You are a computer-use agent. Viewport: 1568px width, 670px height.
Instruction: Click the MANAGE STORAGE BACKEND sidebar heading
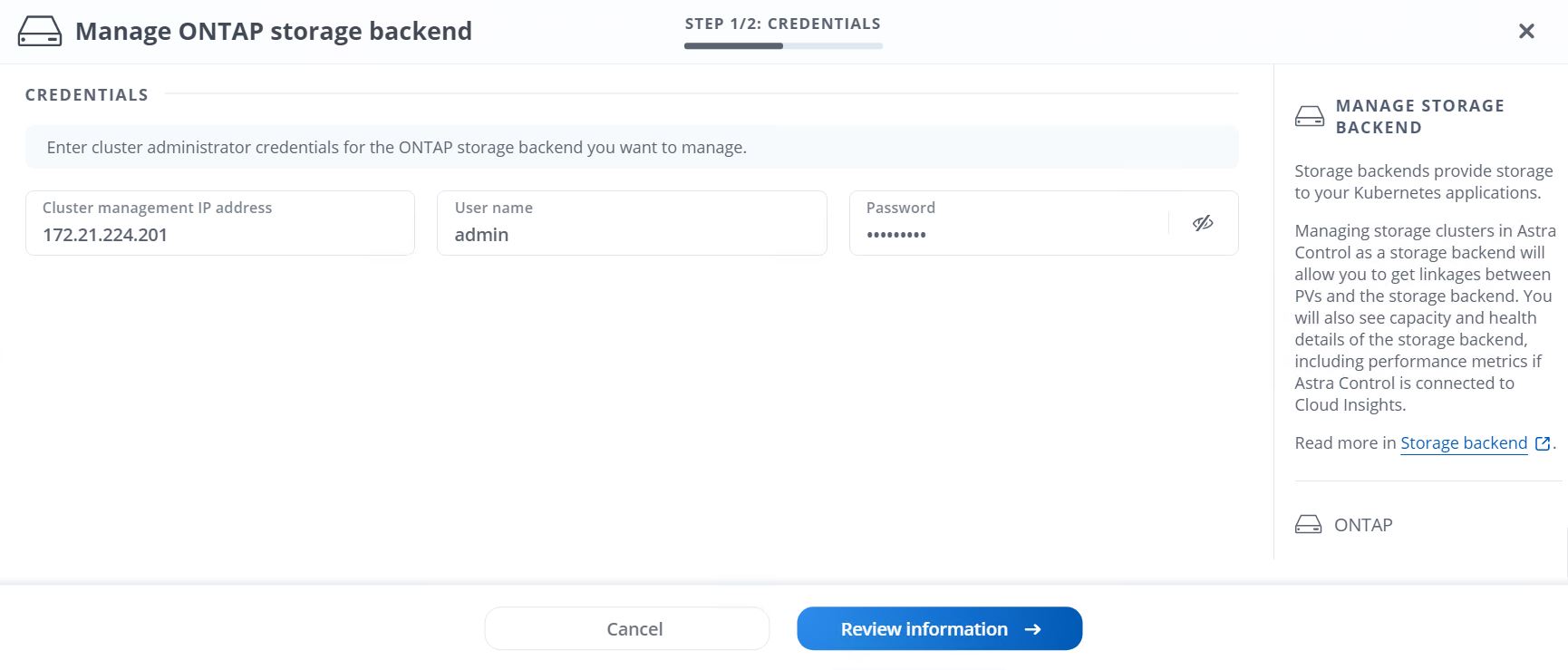coord(1420,117)
